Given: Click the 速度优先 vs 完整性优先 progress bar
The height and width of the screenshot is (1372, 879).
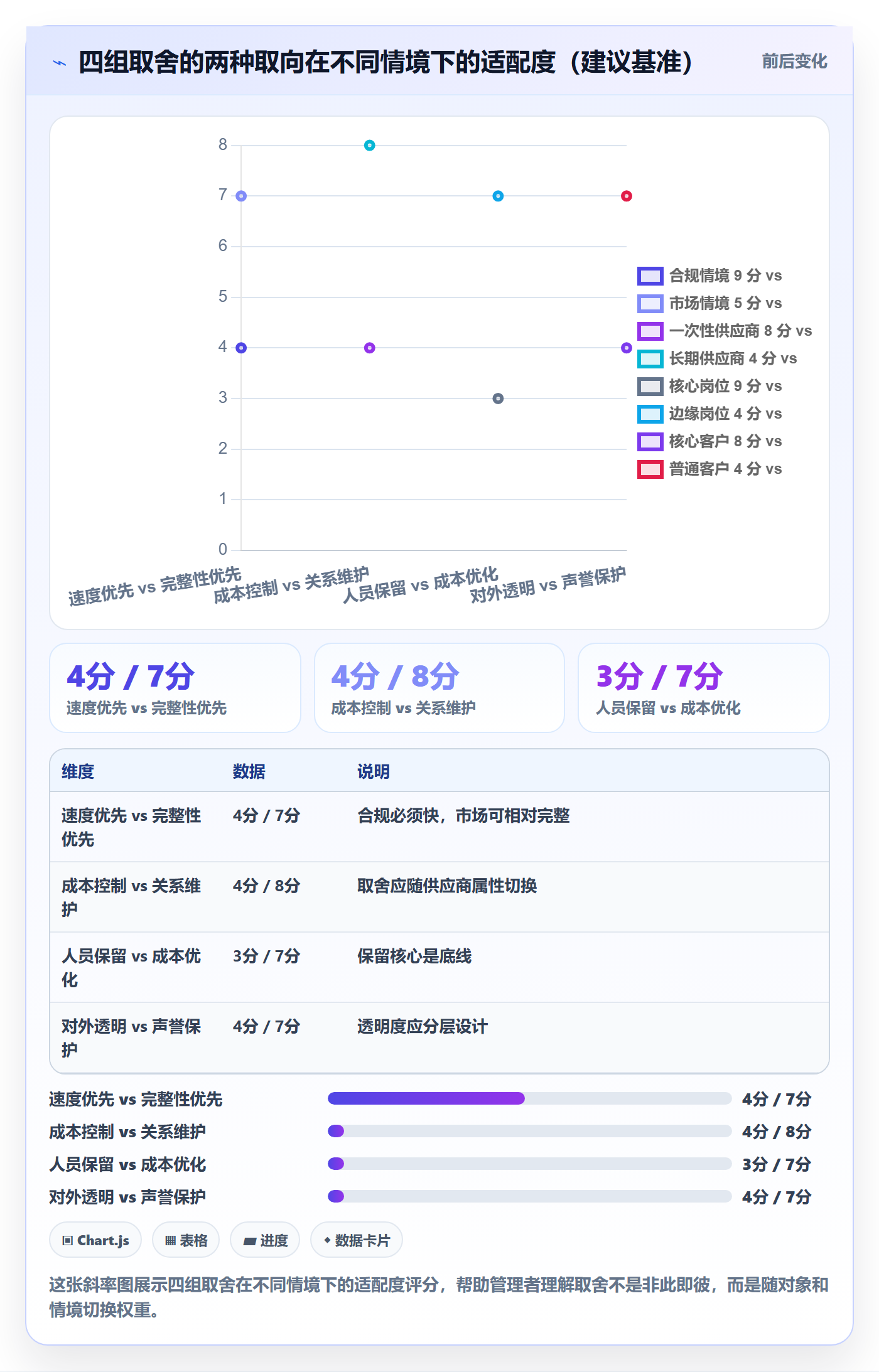Looking at the screenshot, I should tap(529, 1098).
